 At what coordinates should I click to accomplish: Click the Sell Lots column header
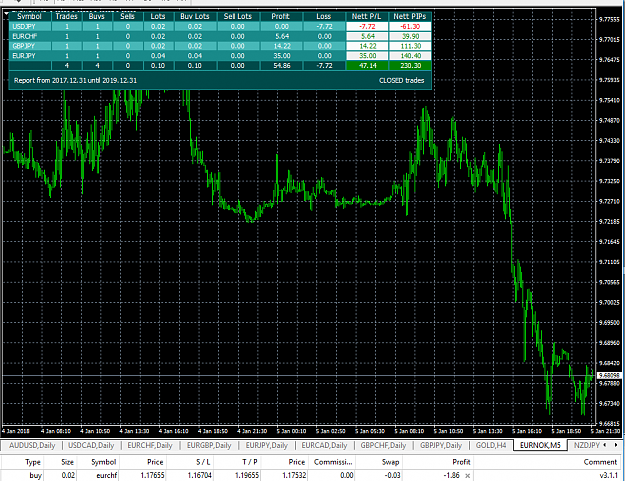[x=238, y=16]
